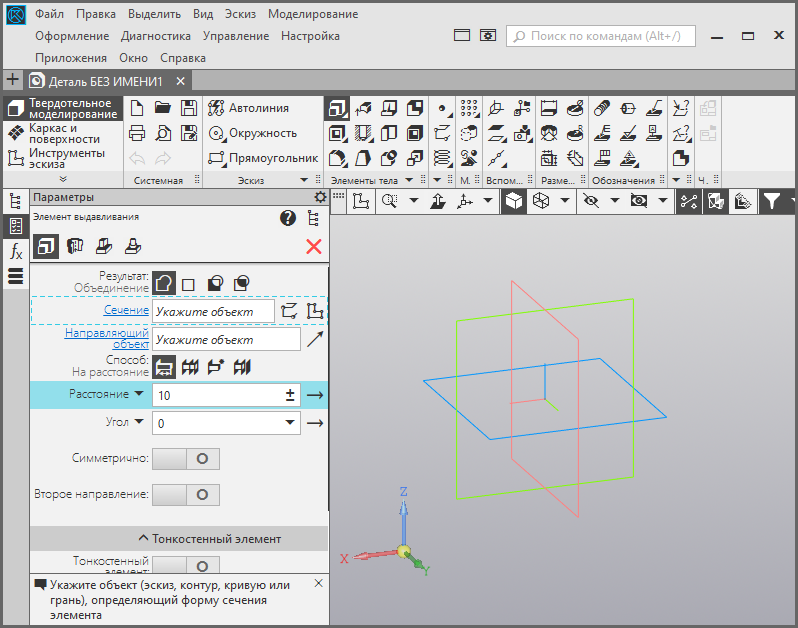Open Расстояние parameter type dropdown
This screenshot has width=798, height=628.
139,394
